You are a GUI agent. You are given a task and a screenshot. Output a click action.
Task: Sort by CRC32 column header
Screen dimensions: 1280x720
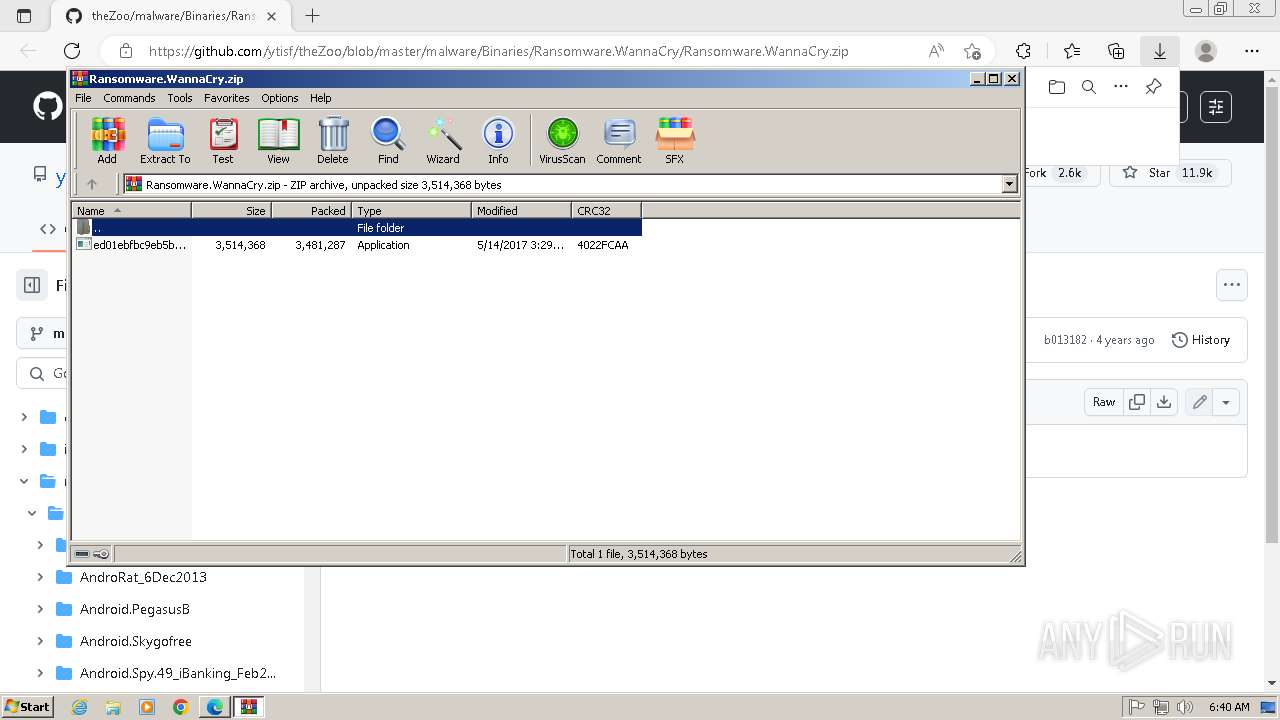(x=606, y=210)
